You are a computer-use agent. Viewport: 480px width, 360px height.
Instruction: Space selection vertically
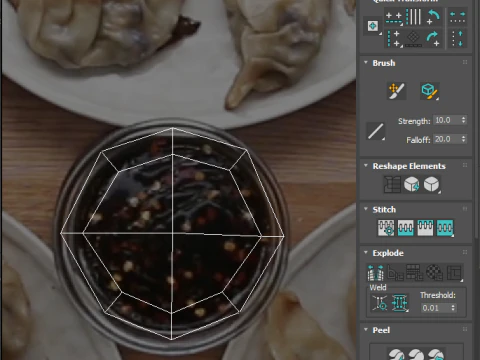[x=458, y=39]
